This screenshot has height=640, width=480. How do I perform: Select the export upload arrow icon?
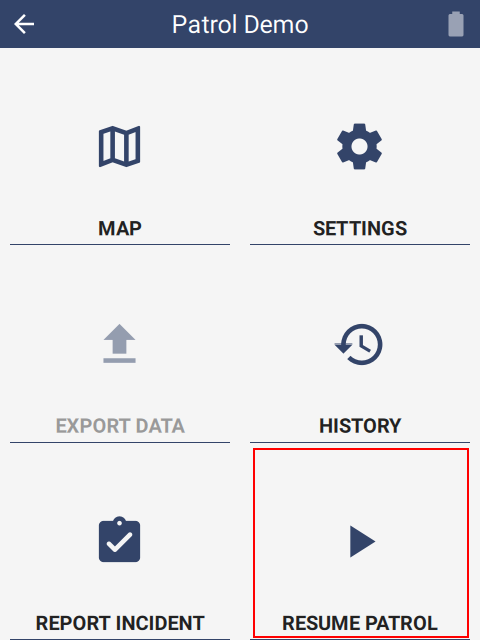point(119,344)
